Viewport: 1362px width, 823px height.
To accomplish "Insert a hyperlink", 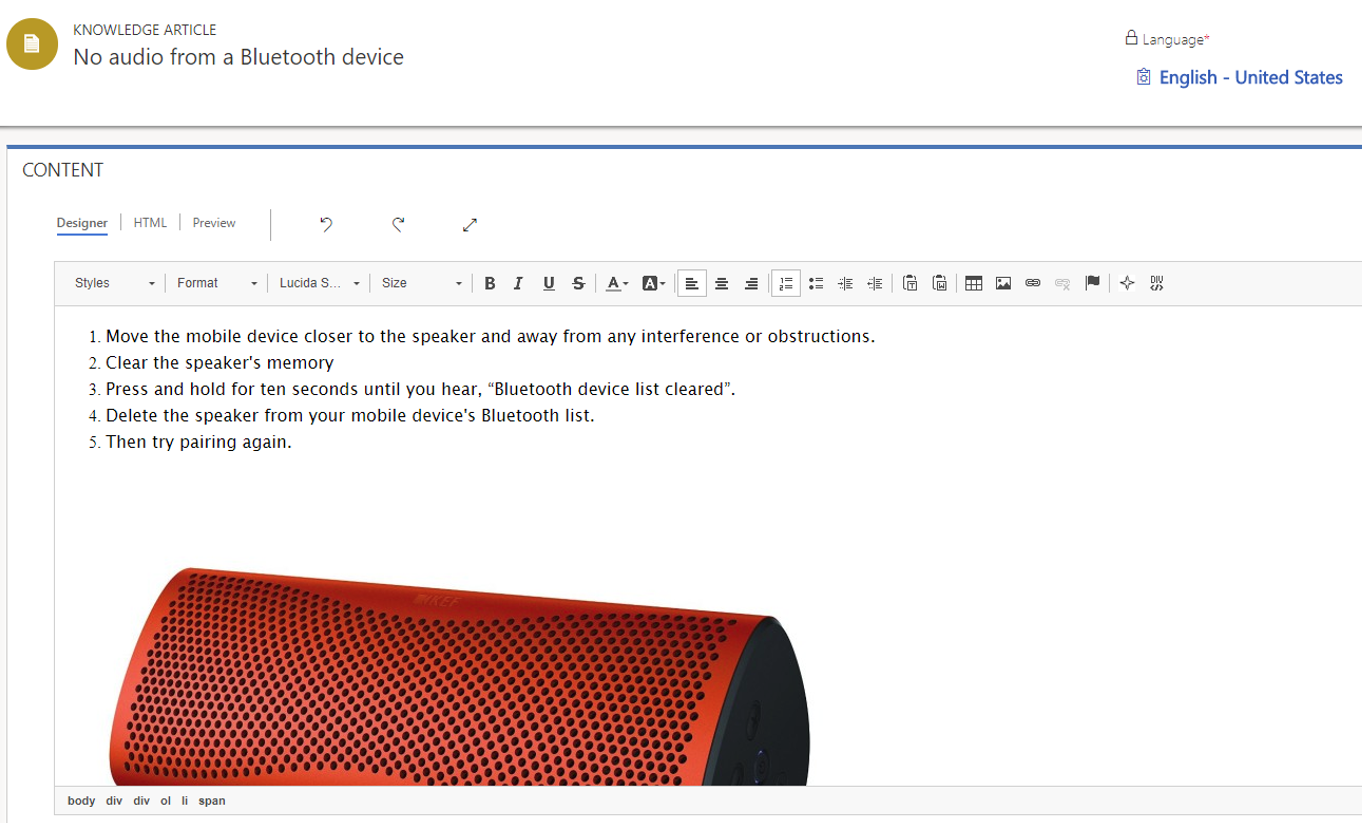I will [1033, 284].
